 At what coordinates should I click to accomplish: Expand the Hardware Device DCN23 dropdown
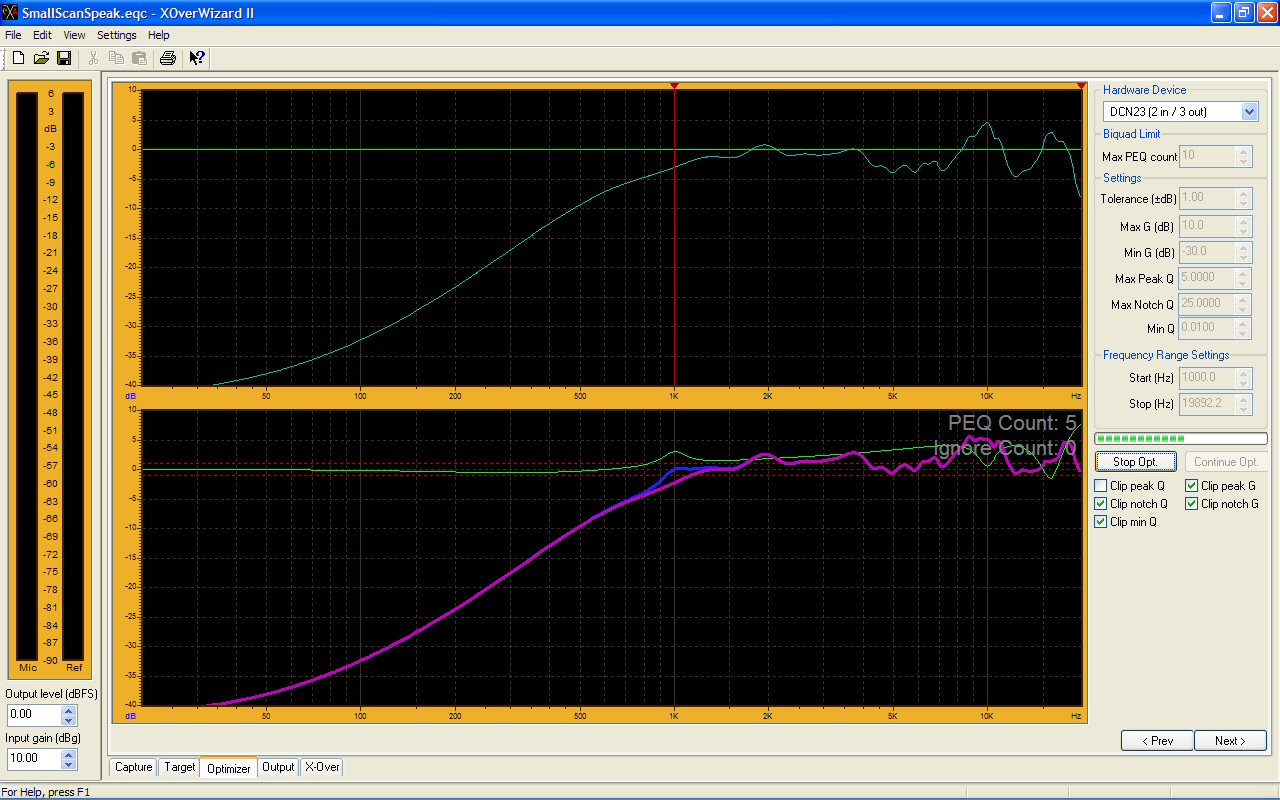pos(1250,112)
